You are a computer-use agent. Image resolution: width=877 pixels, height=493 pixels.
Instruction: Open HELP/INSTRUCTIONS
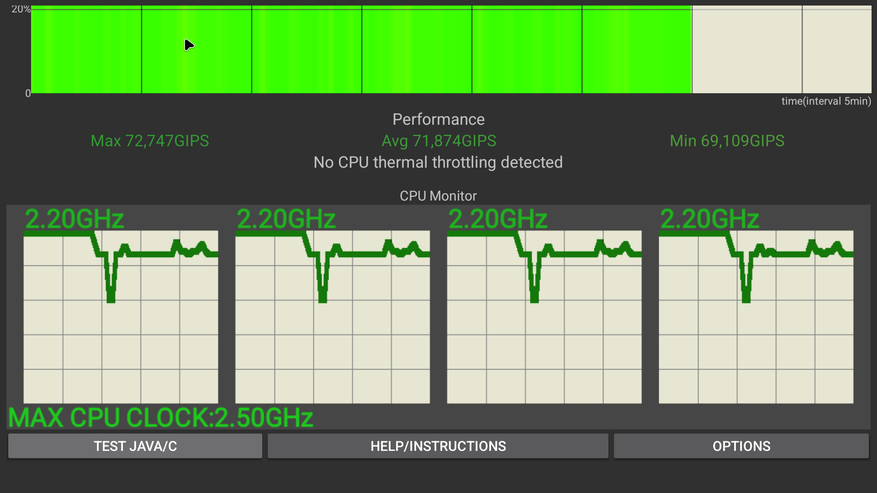click(x=438, y=446)
